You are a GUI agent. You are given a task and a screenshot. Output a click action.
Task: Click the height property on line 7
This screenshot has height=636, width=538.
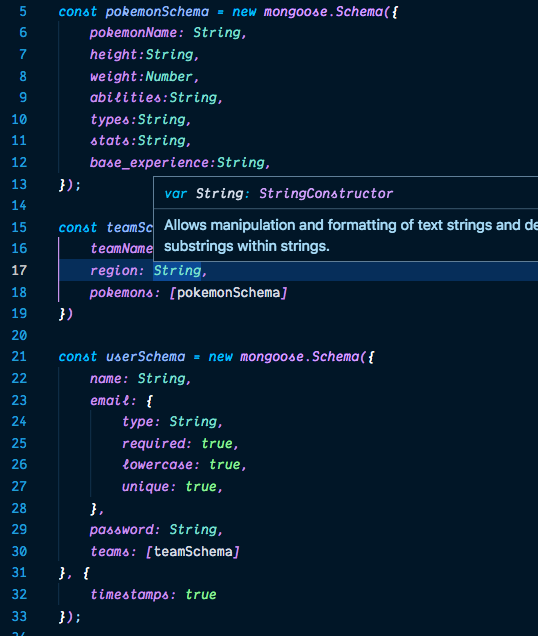114,54
